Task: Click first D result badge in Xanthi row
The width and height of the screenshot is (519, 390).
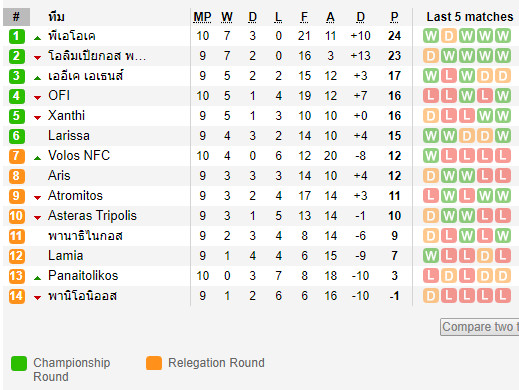Action: click(x=431, y=116)
